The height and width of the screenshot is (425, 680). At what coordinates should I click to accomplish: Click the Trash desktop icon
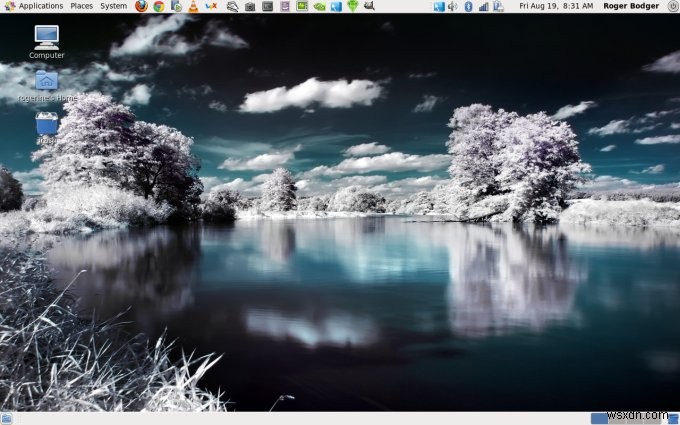(46, 126)
